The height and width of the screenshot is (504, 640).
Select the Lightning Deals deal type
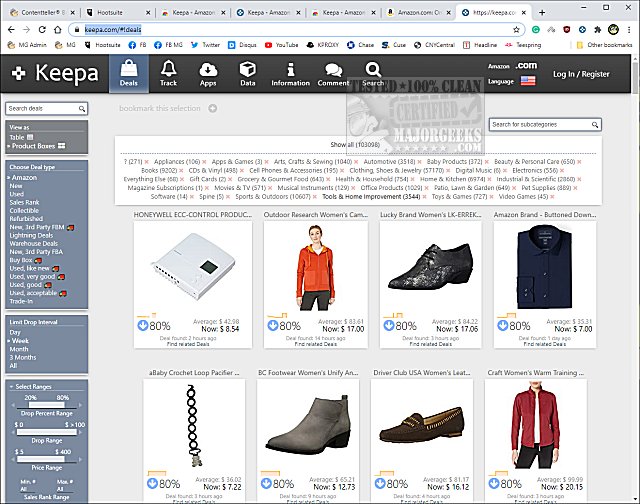tap(30, 233)
